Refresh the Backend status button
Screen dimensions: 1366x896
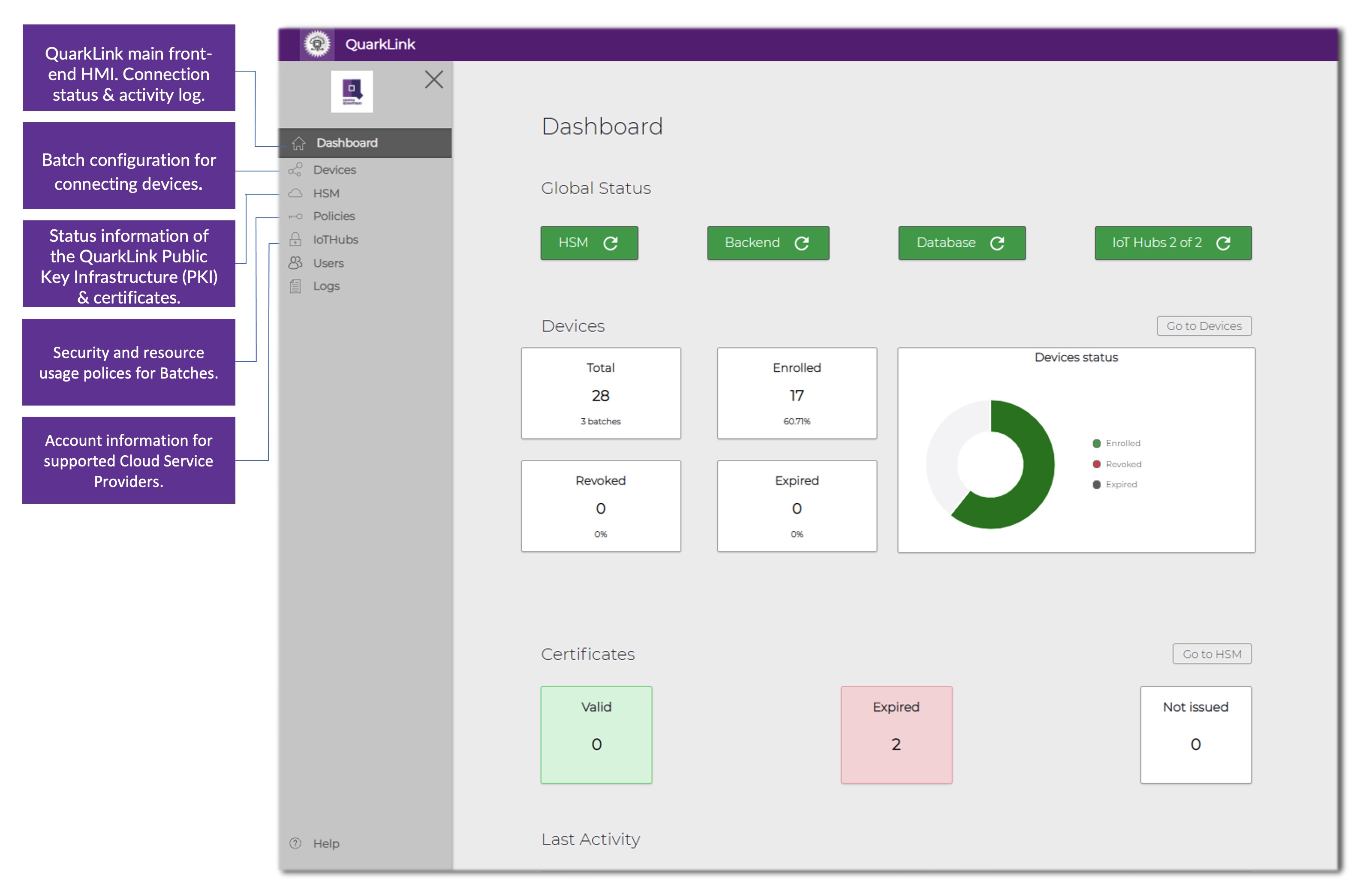coord(801,244)
